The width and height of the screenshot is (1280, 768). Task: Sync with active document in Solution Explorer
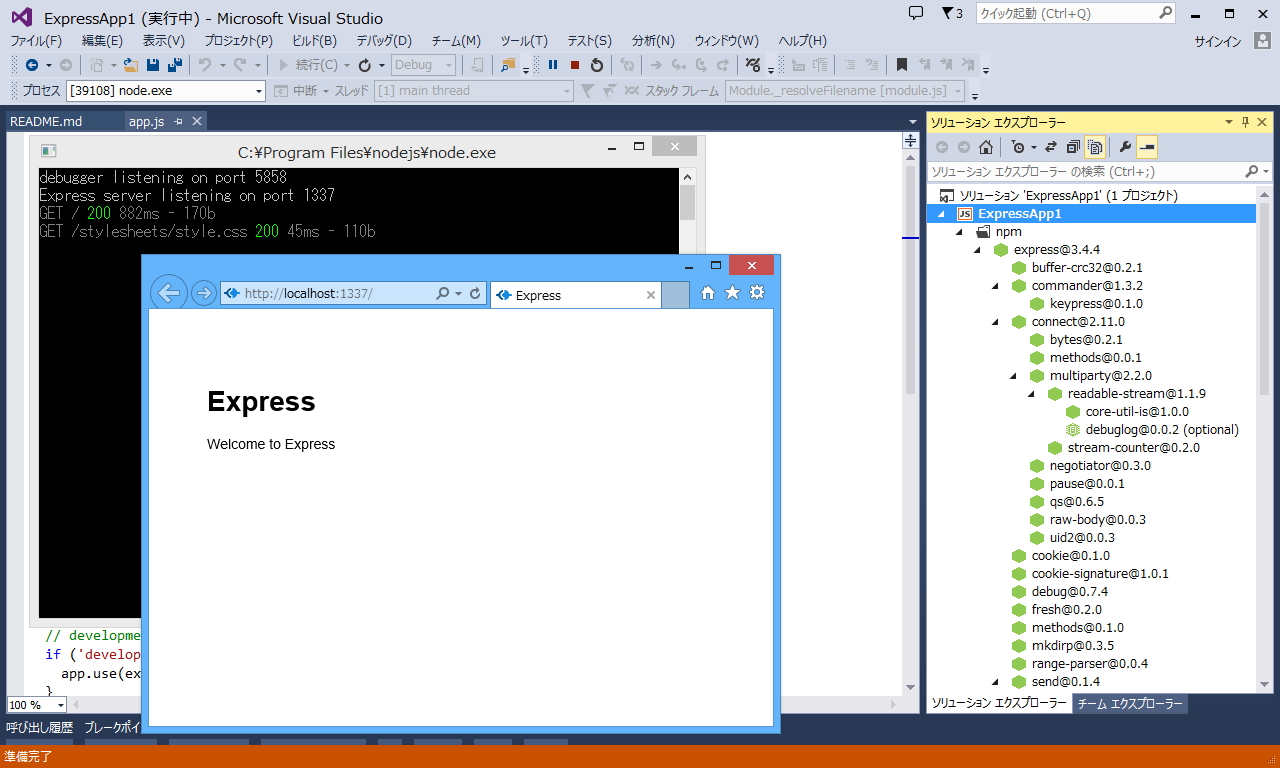tap(1051, 147)
